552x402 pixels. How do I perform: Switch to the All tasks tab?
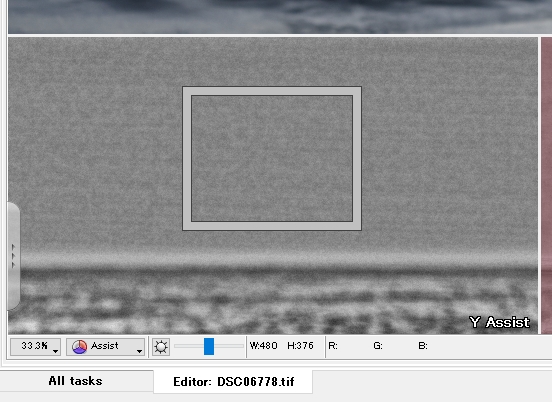[x=76, y=381]
